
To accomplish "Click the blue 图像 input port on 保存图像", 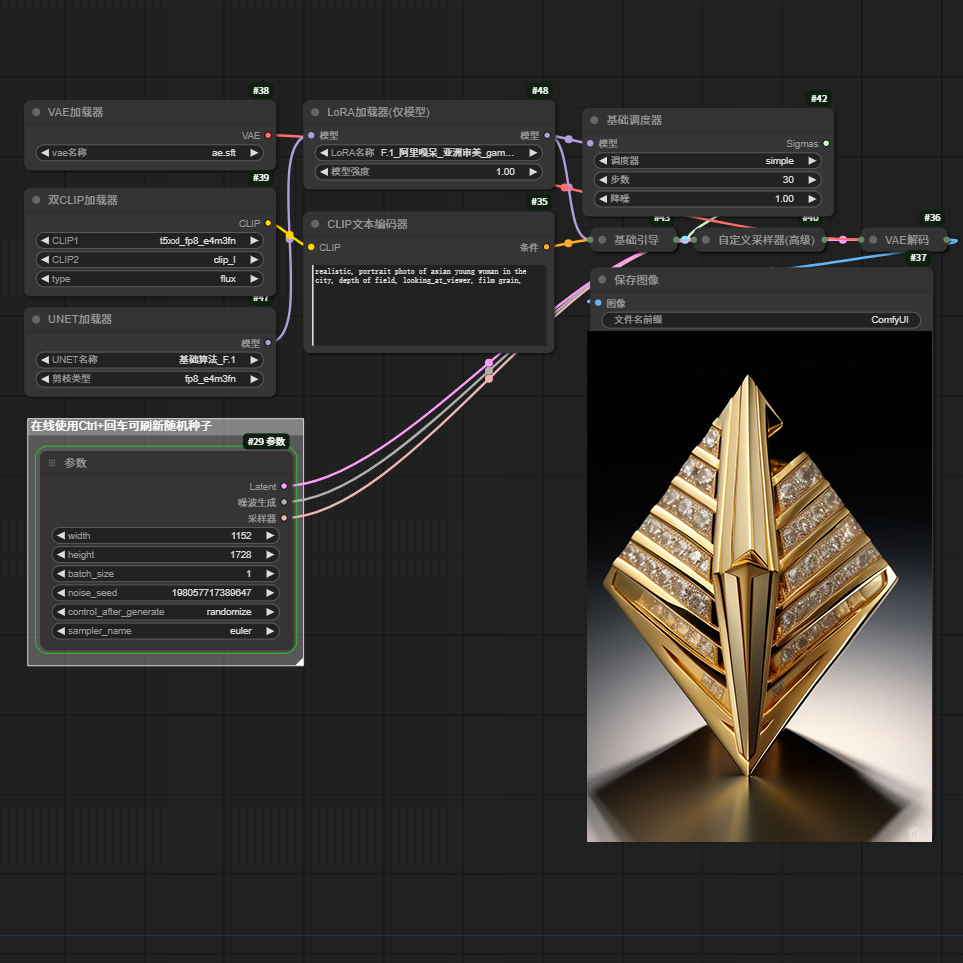I will point(598,303).
